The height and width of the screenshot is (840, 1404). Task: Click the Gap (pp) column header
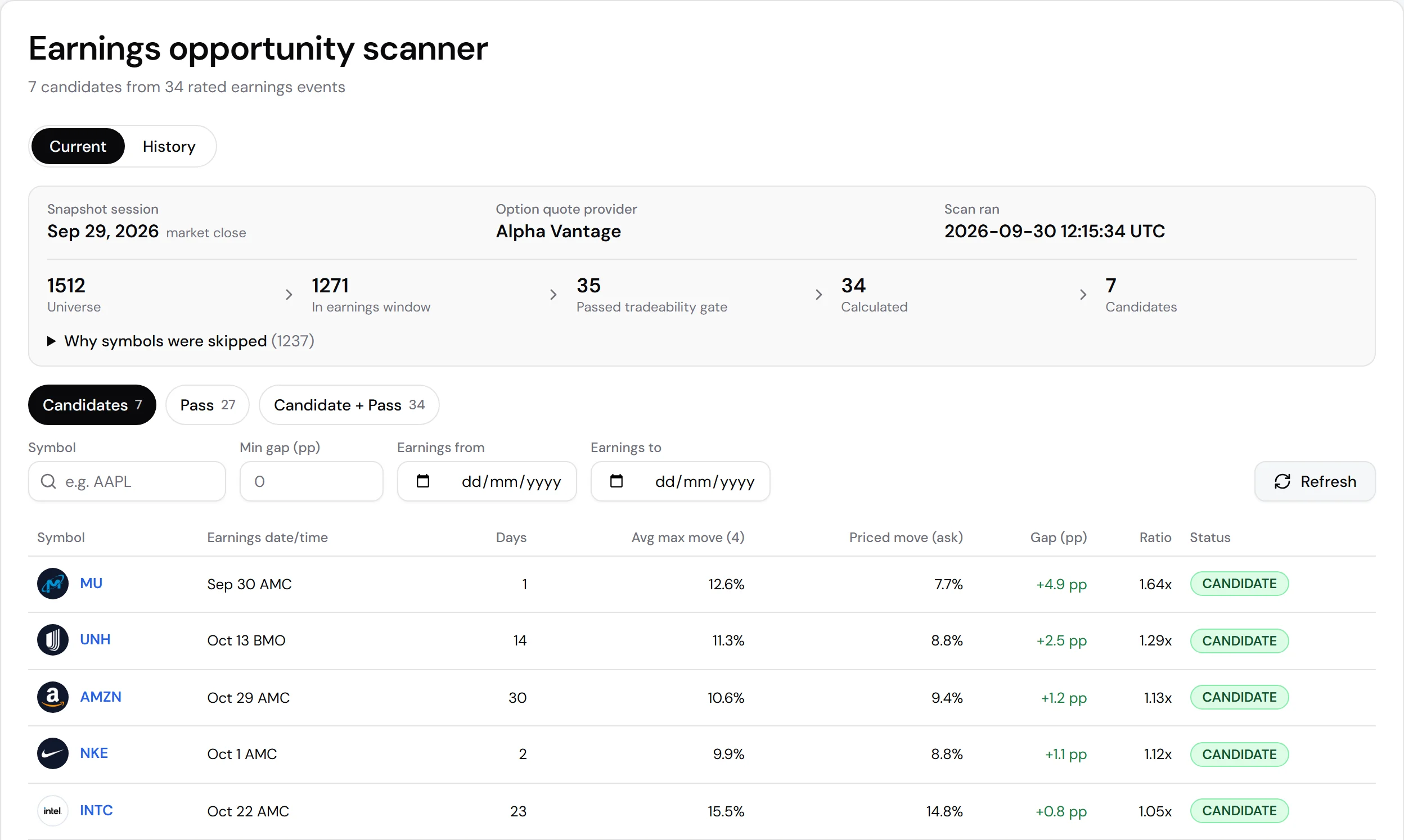click(1059, 538)
